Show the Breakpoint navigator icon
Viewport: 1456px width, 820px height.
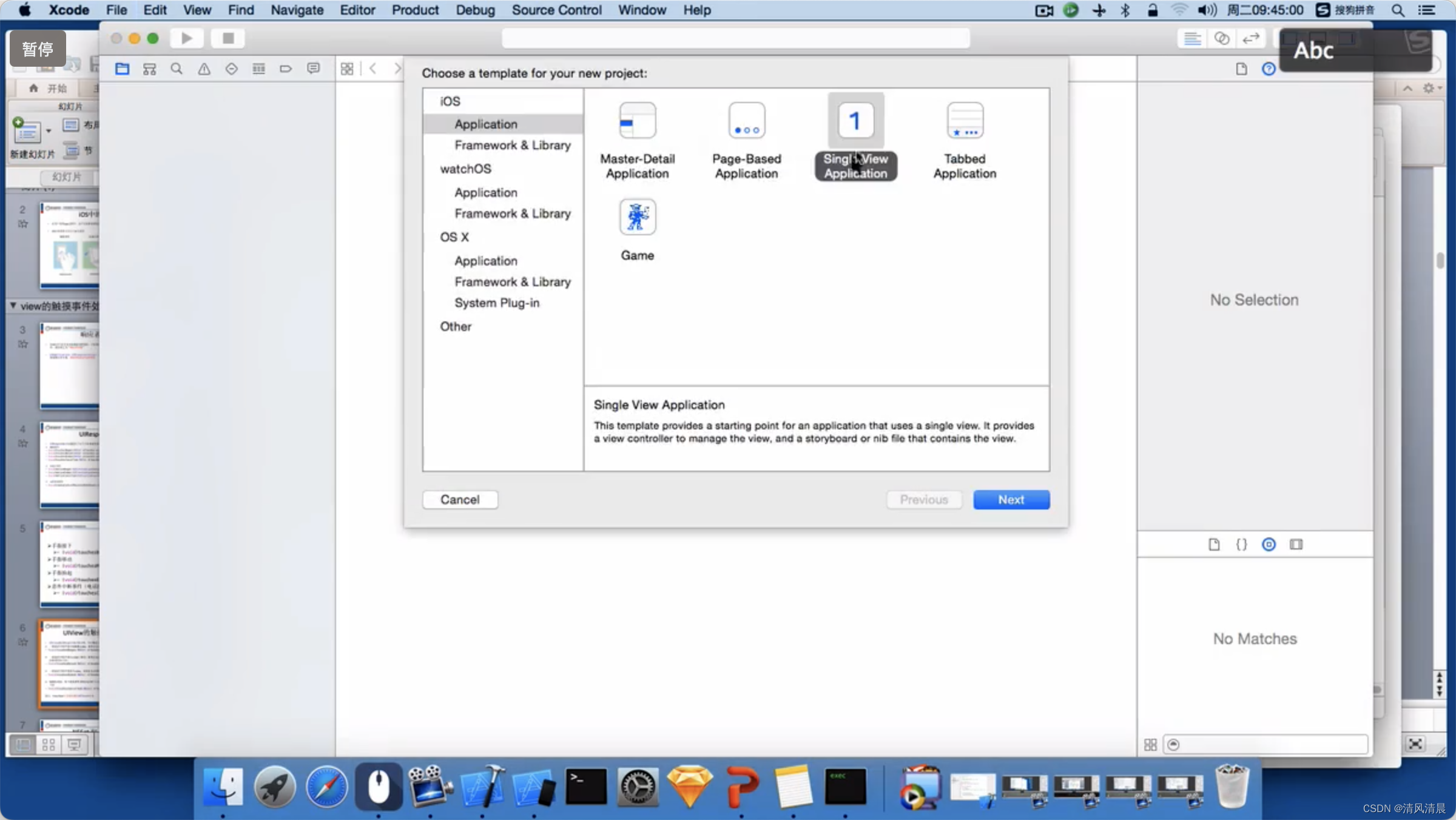286,69
